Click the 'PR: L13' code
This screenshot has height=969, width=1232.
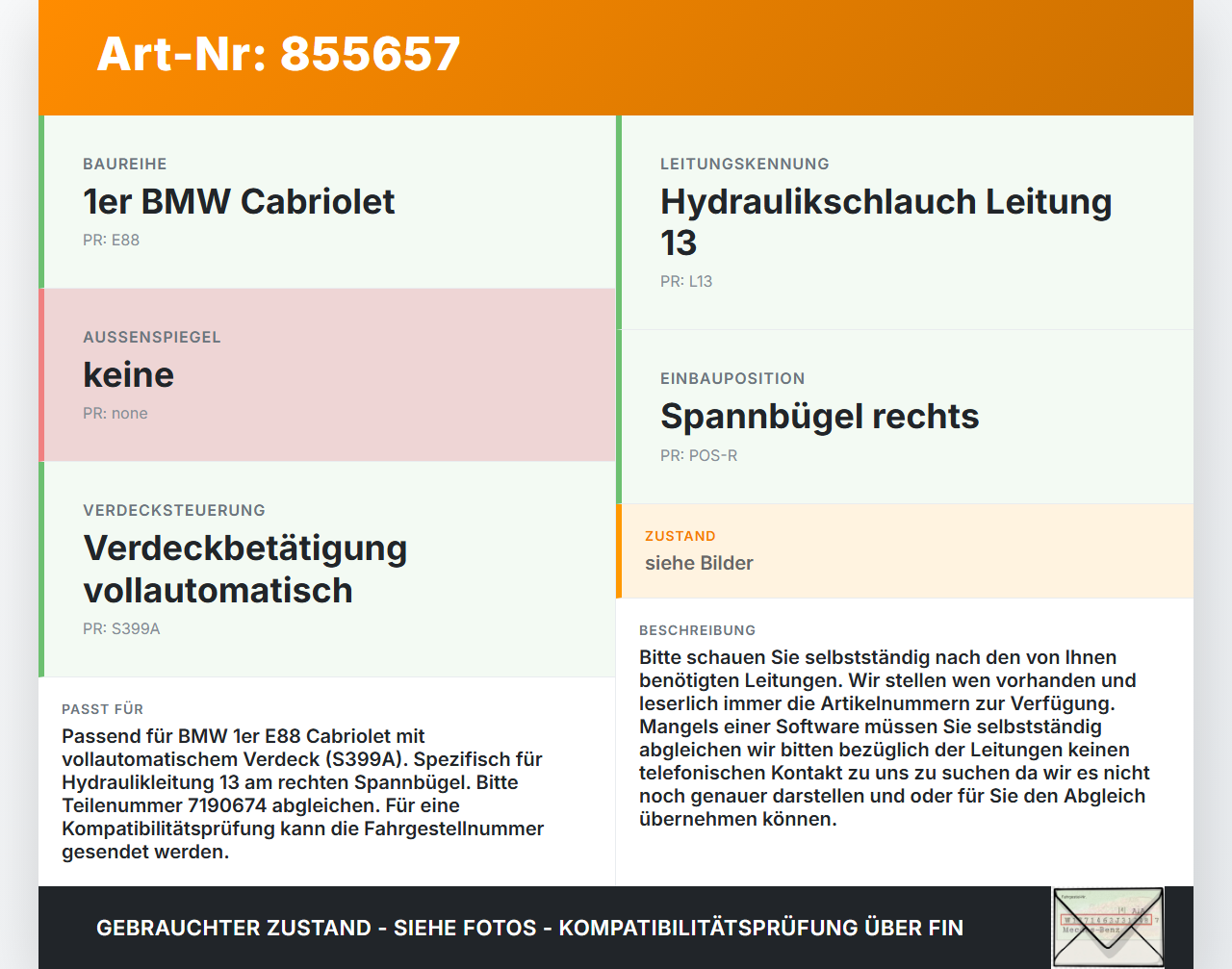point(686,281)
